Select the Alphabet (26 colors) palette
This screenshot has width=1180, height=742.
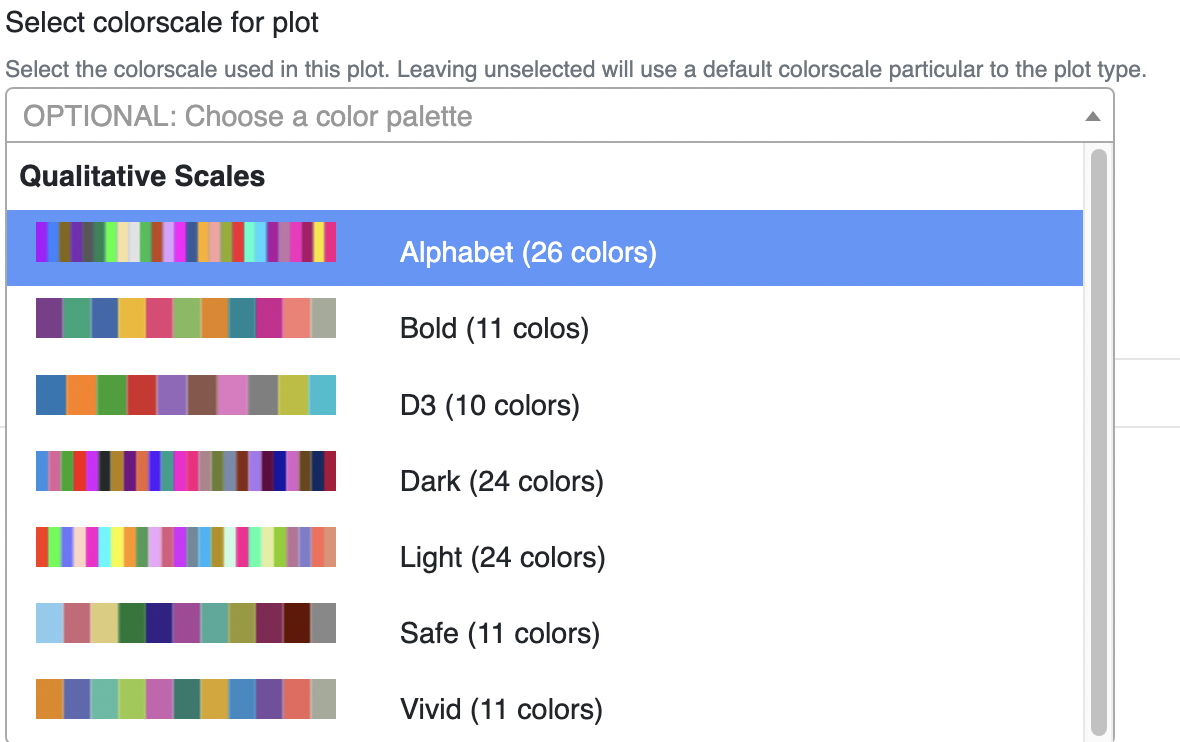coord(528,252)
